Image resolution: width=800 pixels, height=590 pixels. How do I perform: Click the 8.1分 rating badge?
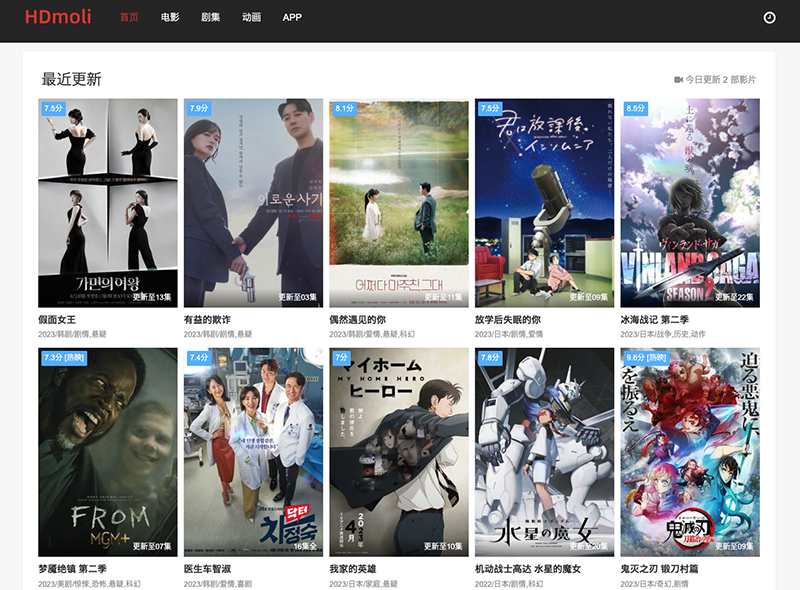[344, 108]
